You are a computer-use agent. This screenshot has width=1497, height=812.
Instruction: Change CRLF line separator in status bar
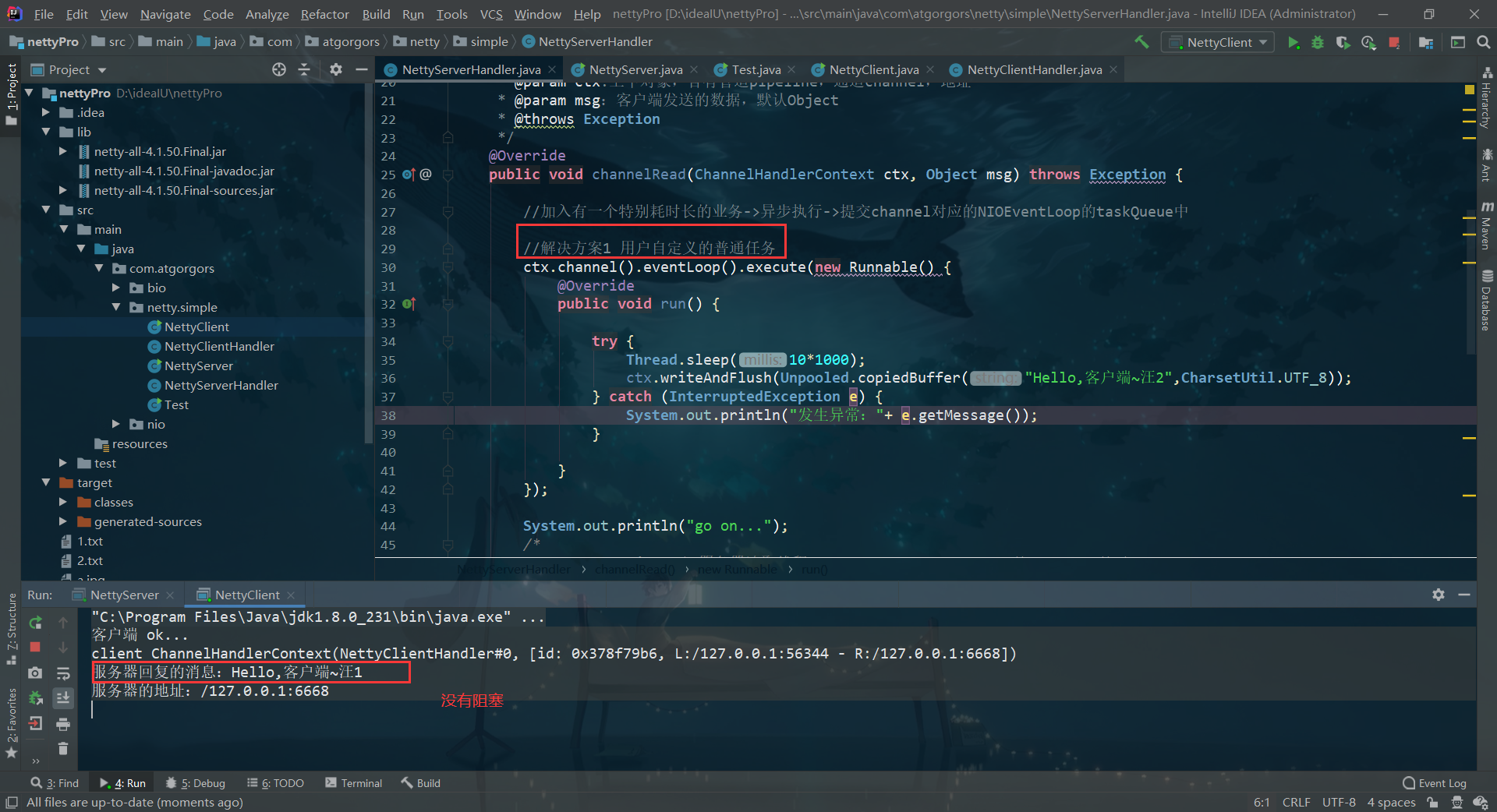[1296, 803]
